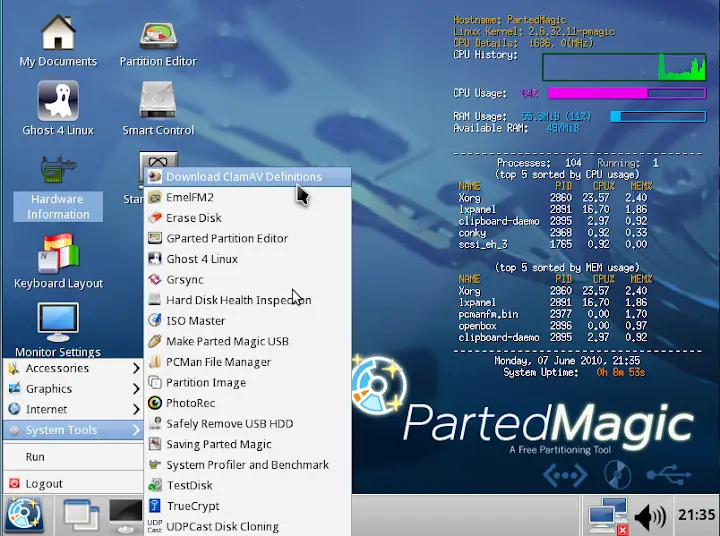This screenshot has width=720, height=536.
Task: Click Accessories submenu arrow
Action: pyautogui.click(x=136, y=368)
